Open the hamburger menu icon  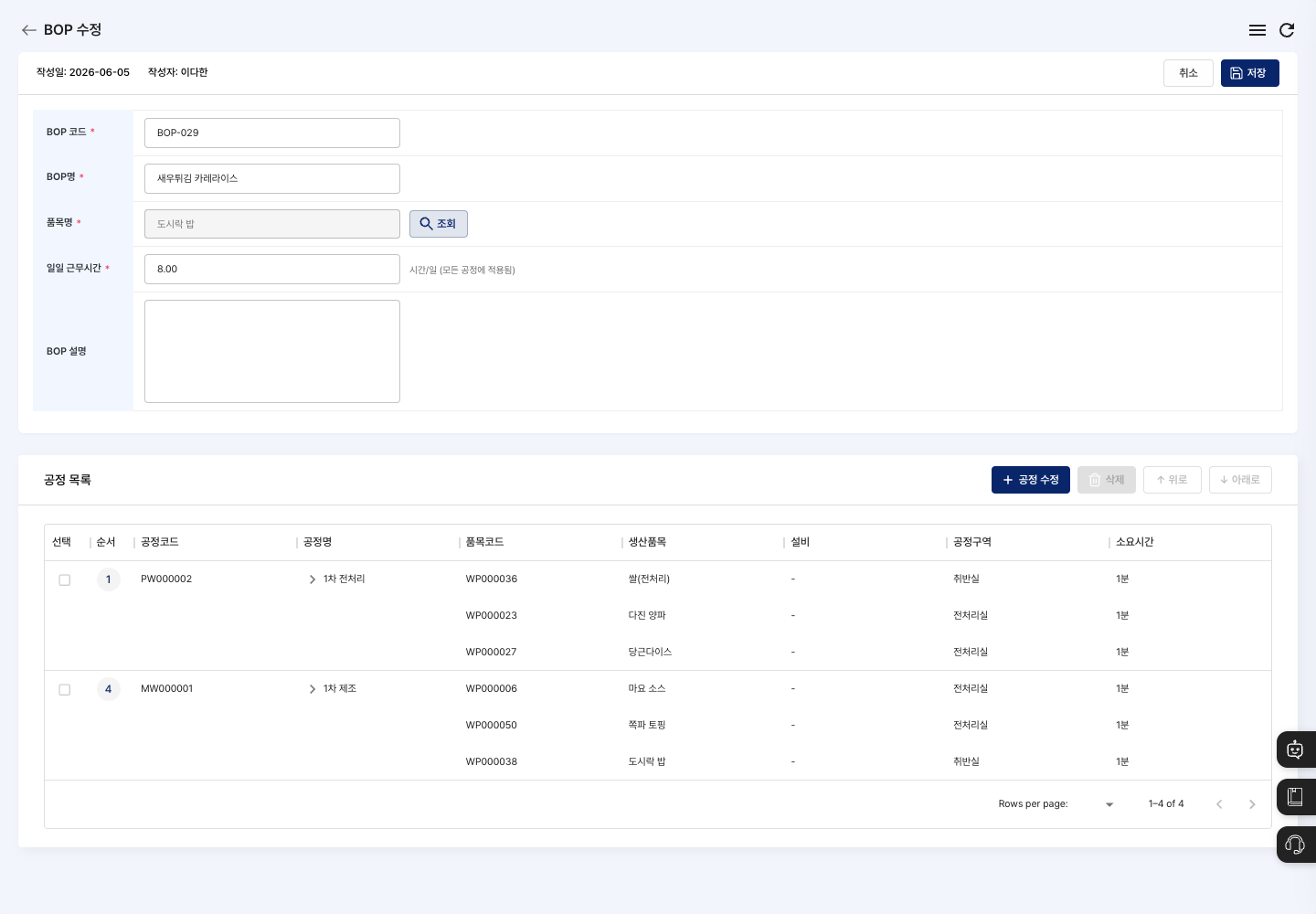pos(1258,30)
